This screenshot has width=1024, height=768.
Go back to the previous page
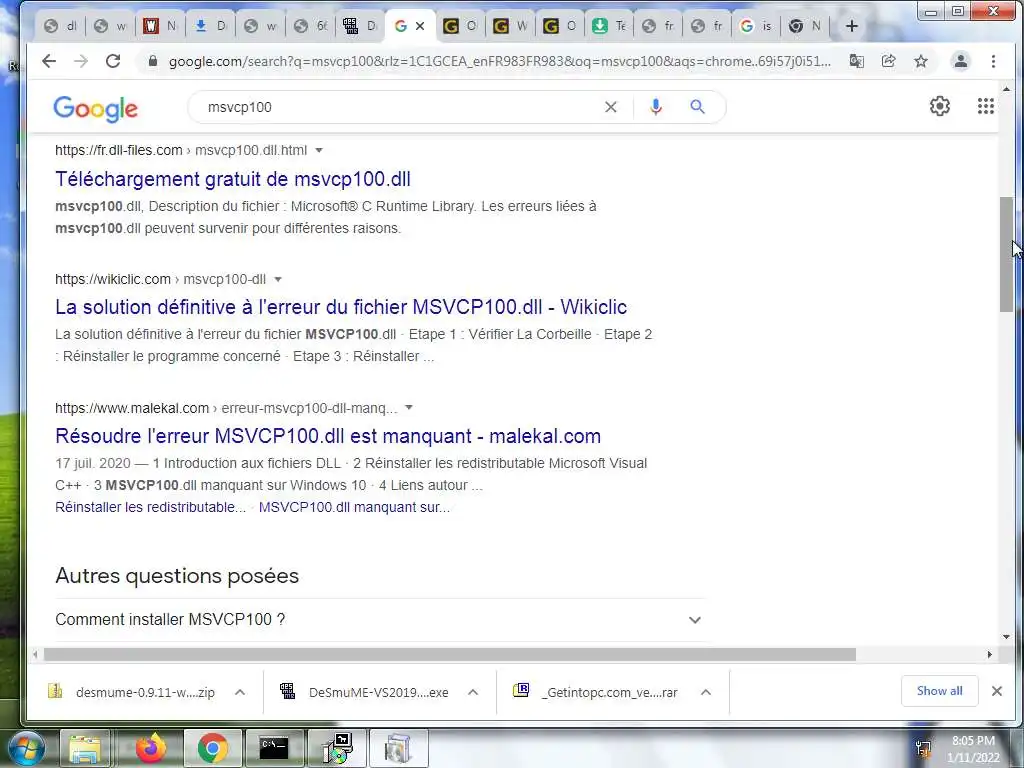tap(49, 61)
